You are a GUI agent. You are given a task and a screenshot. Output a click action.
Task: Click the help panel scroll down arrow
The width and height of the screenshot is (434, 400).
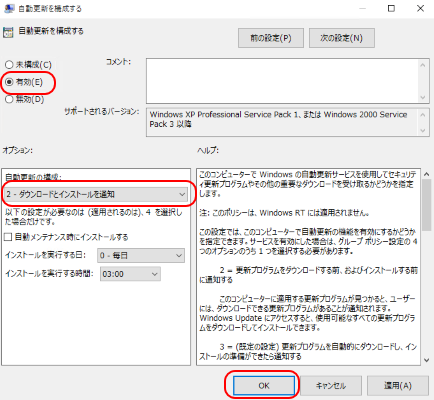click(x=426, y=360)
